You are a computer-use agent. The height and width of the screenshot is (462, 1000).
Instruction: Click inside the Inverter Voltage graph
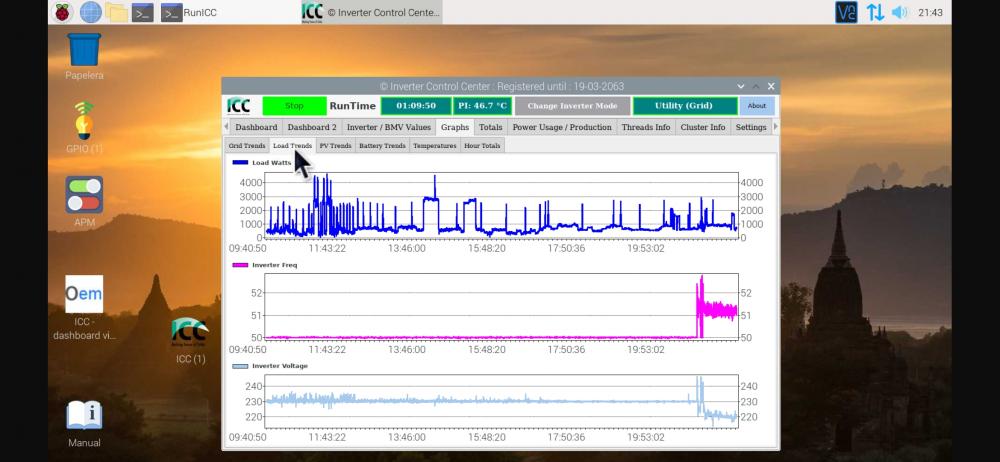501,401
